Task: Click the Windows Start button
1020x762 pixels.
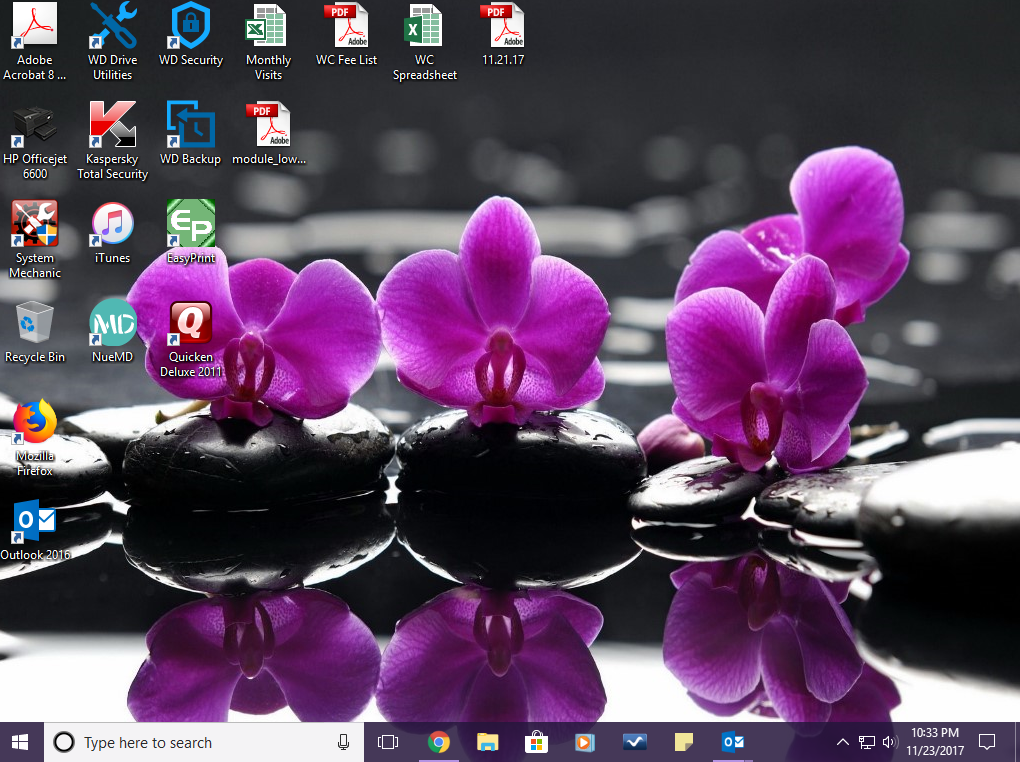Action: tap(21, 742)
